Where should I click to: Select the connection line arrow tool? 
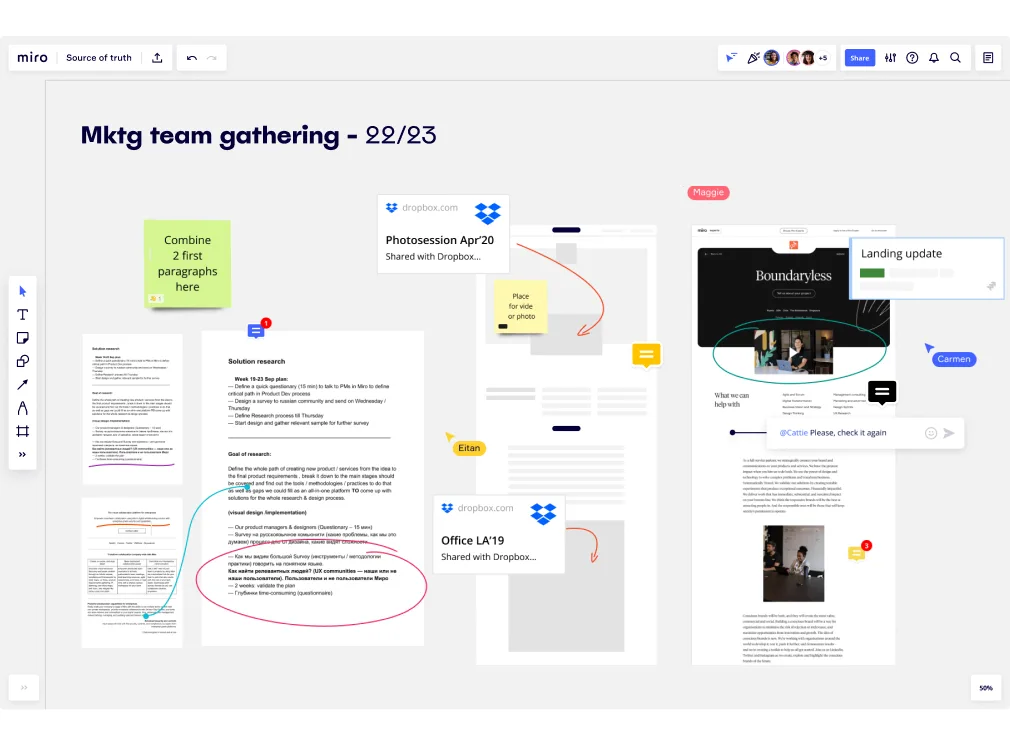23,385
